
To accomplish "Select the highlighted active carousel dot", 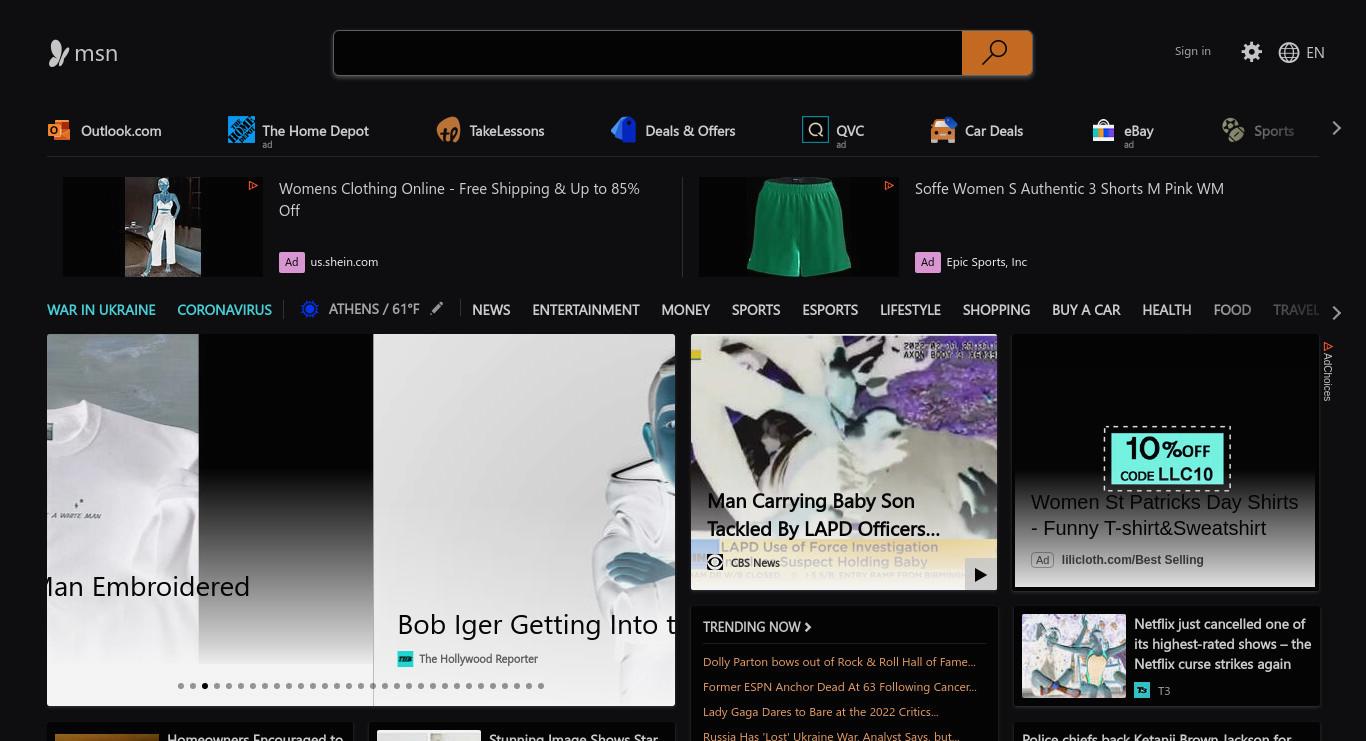I will 205,686.
